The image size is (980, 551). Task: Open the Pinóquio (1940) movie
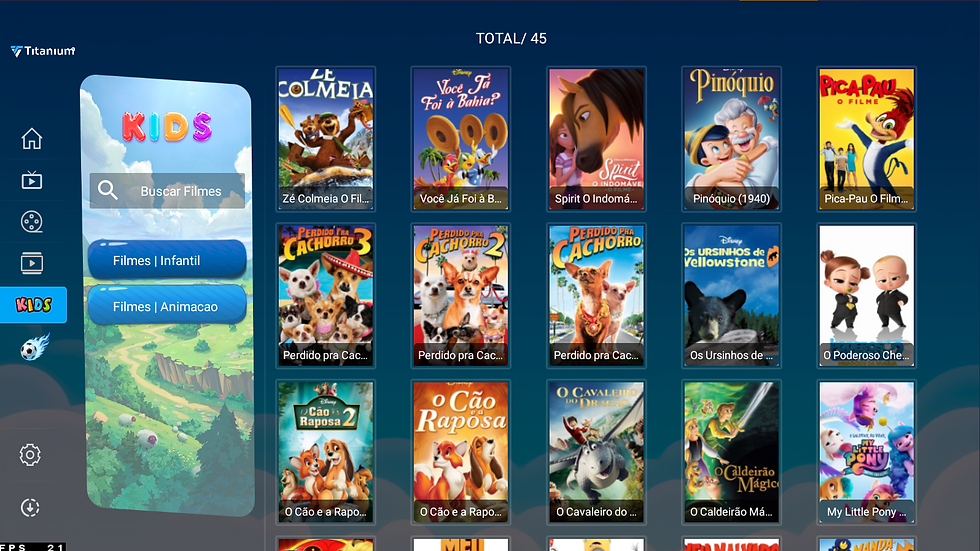[731, 139]
